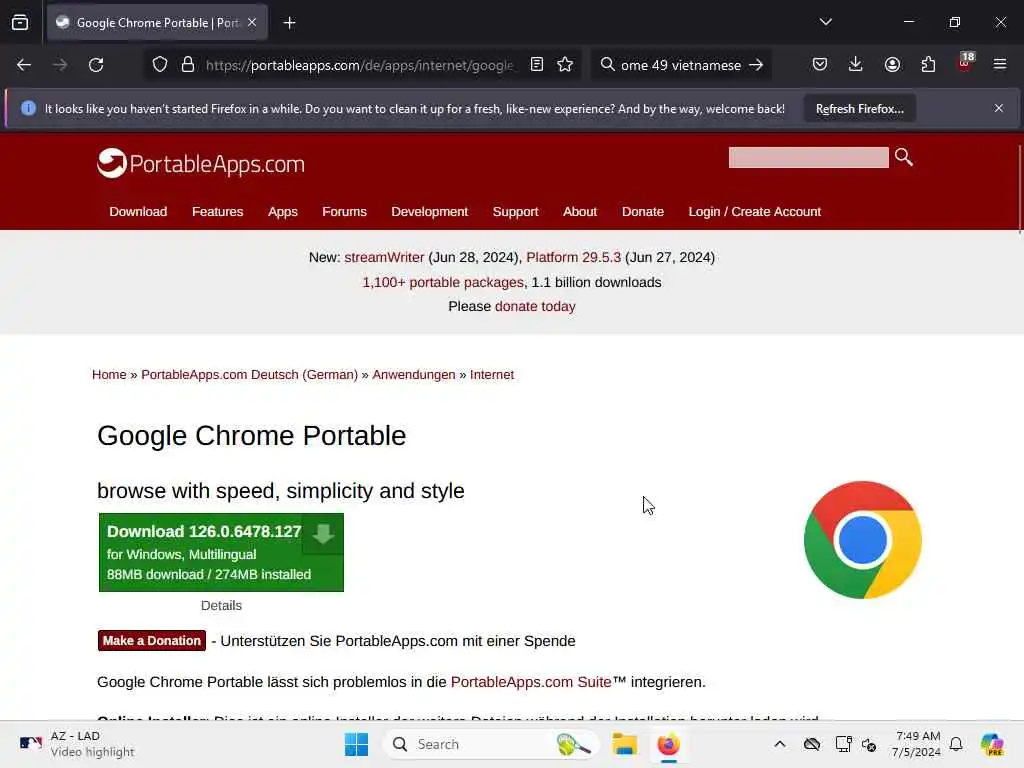Open File Explorer from taskbar
This screenshot has width=1024, height=768.
click(624, 744)
